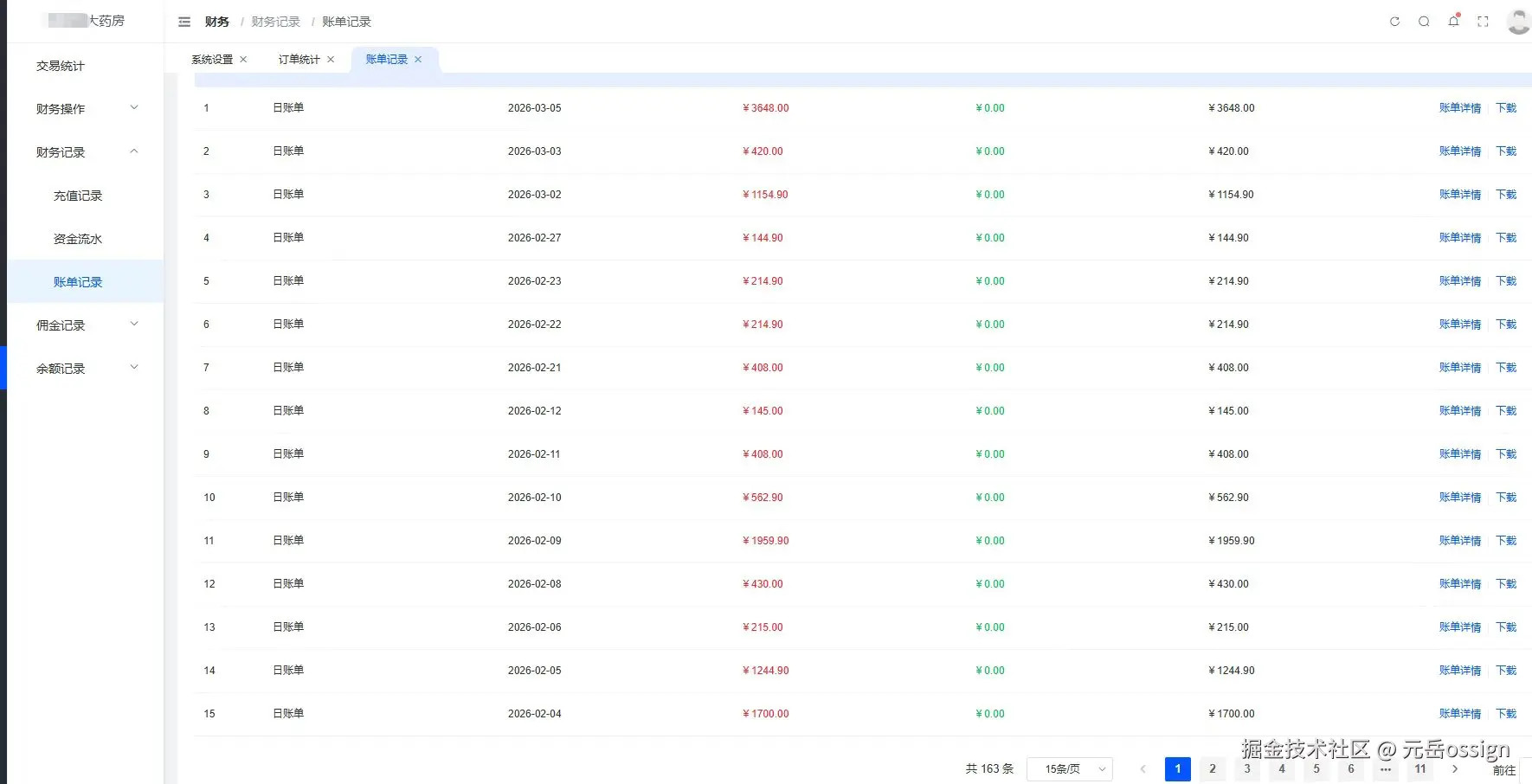Go to page 5 in pagination
Image resolution: width=1532 pixels, height=784 pixels.
pos(1316,769)
